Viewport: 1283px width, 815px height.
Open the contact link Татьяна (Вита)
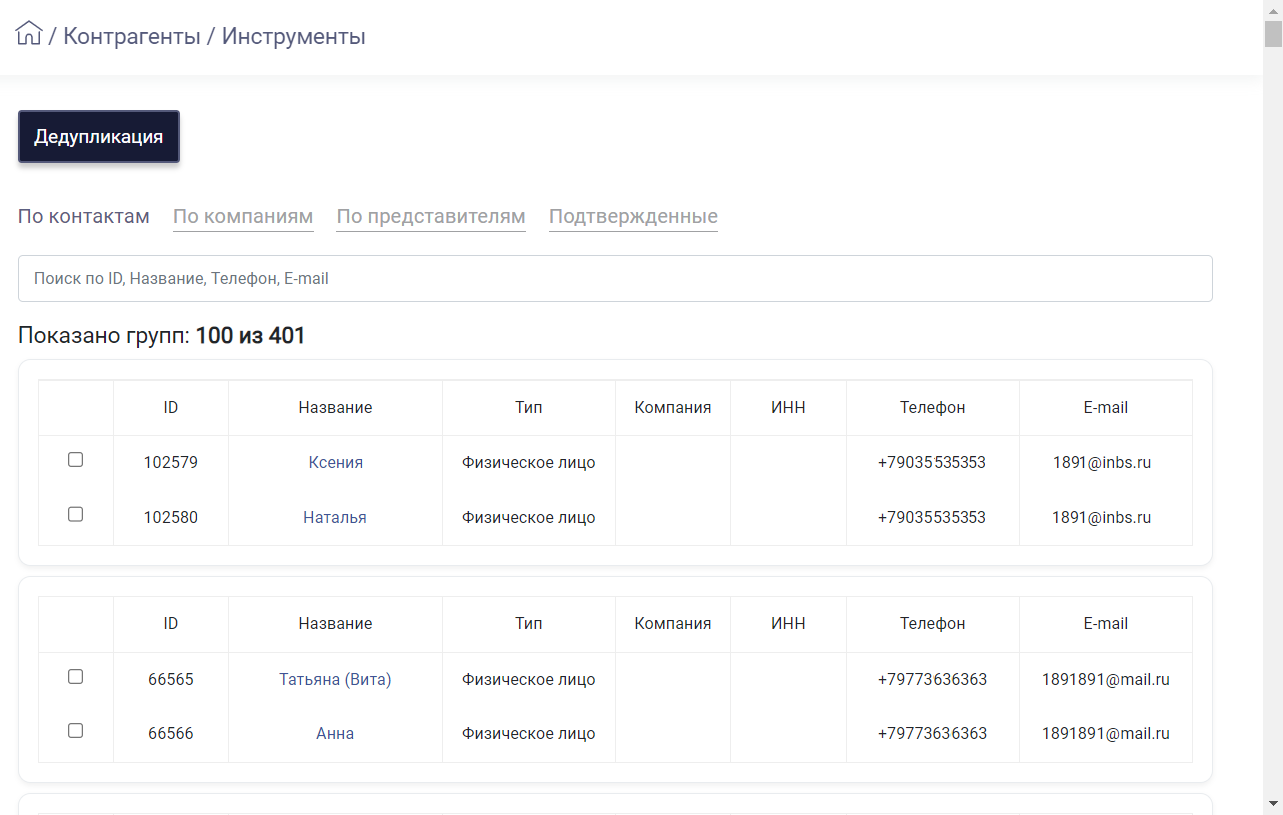click(335, 679)
